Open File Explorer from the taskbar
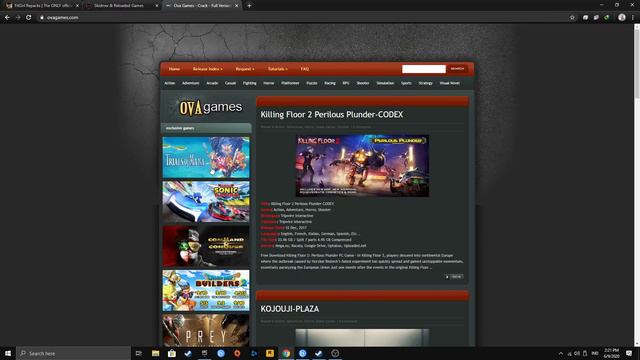 [156, 353]
